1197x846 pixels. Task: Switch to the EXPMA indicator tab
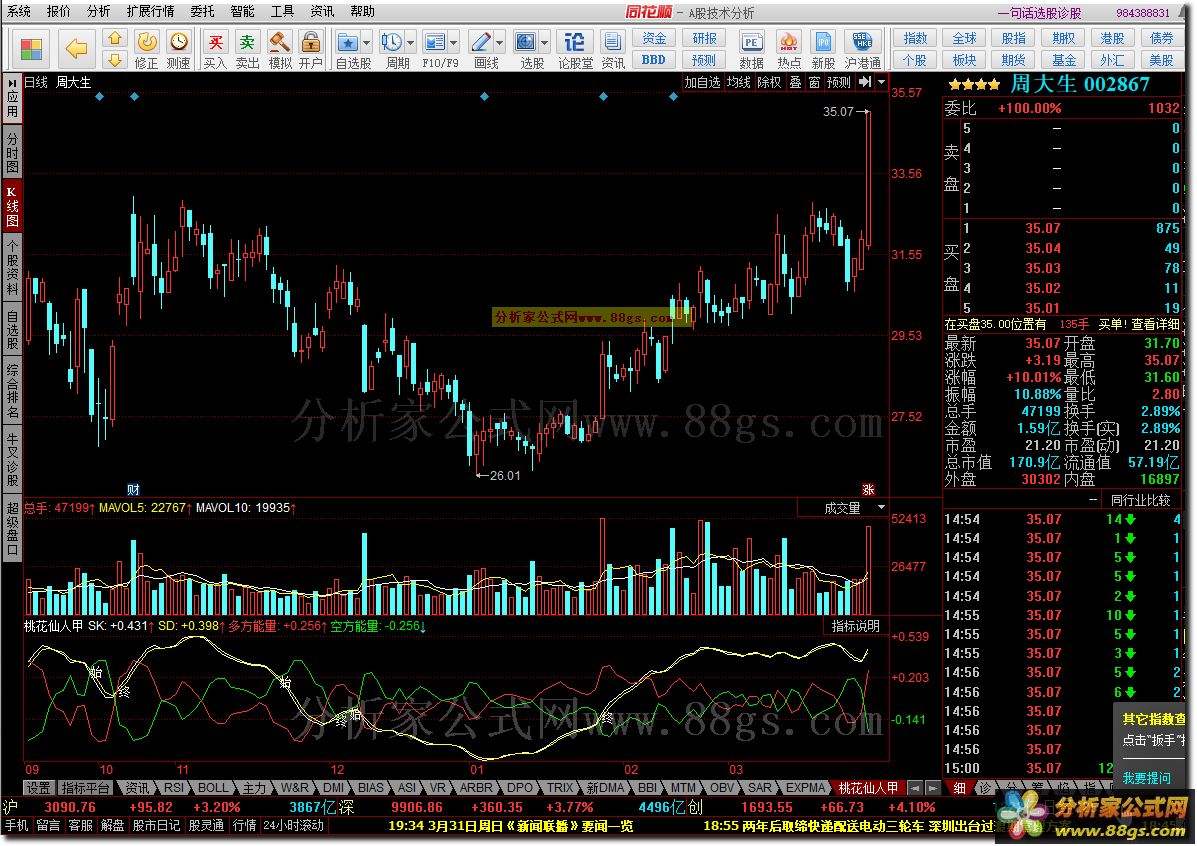point(805,788)
